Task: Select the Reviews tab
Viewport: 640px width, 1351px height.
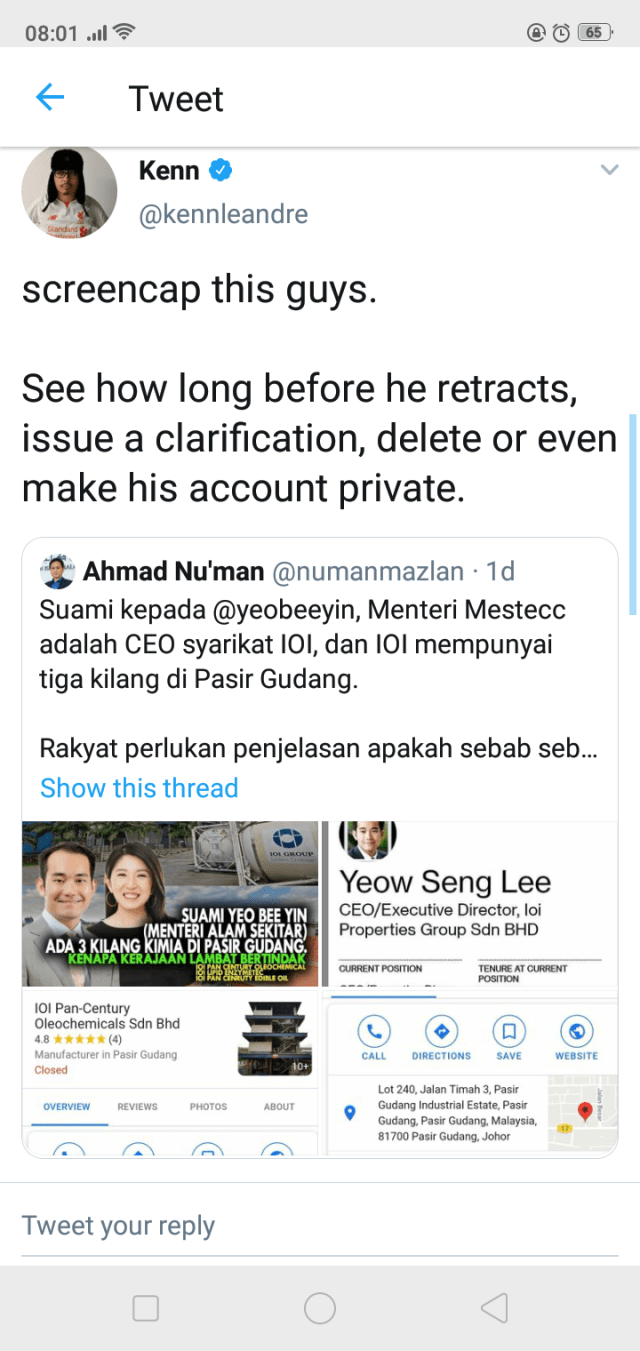Action: 137,1107
